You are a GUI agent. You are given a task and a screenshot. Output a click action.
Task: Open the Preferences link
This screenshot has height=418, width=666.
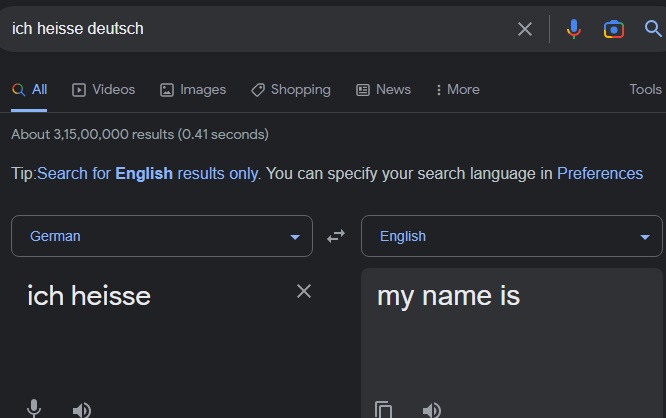pos(600,174)
